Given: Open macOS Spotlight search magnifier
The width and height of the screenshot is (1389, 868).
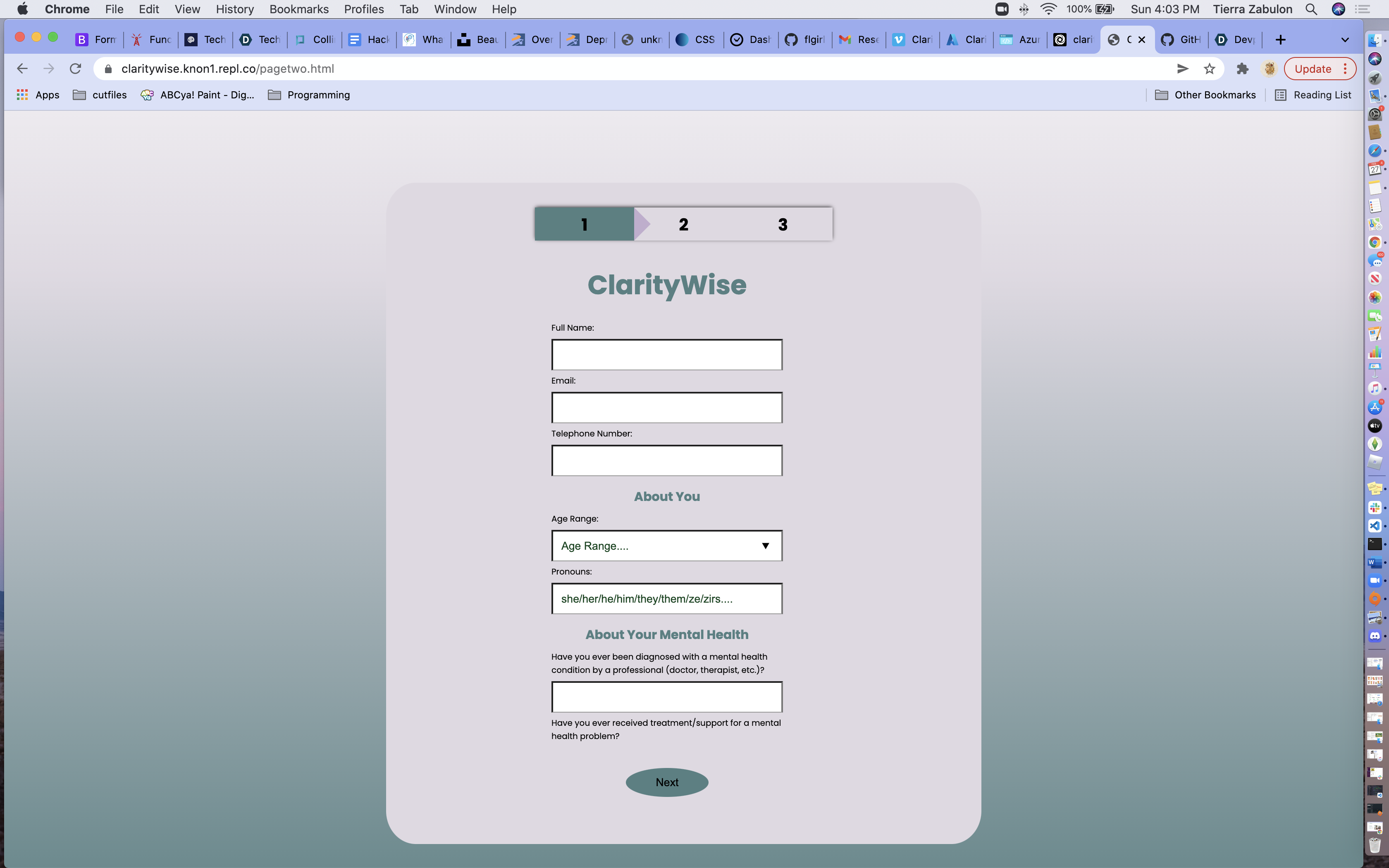Looking at the screenshot, I should 1311,9.
